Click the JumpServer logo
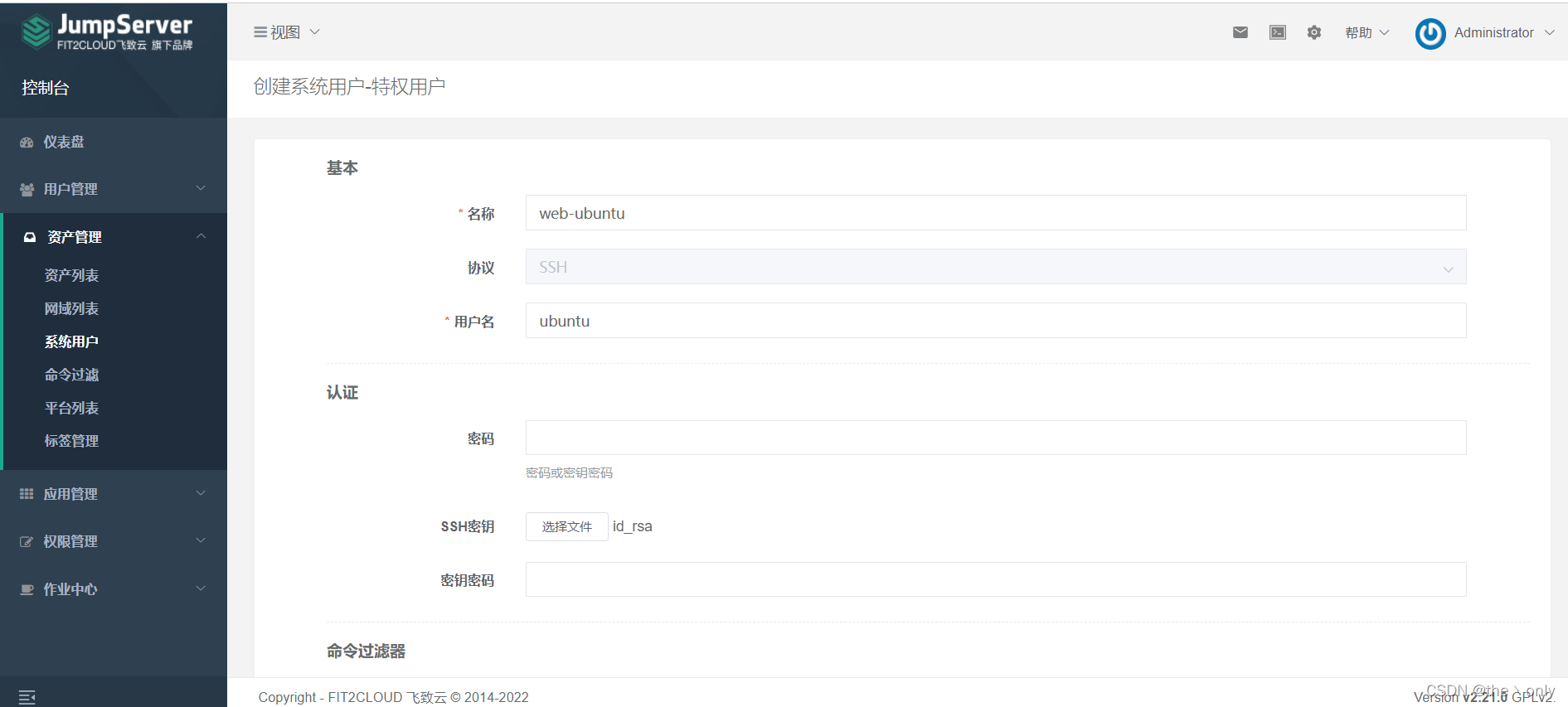 107,32
